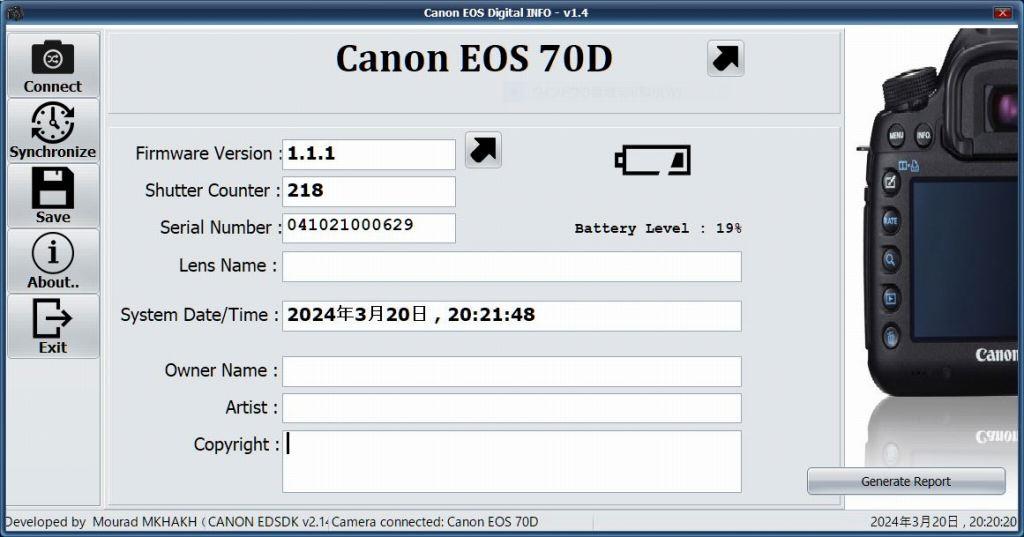
Task: Click into the Copyright text area
Action: [511, 461]
